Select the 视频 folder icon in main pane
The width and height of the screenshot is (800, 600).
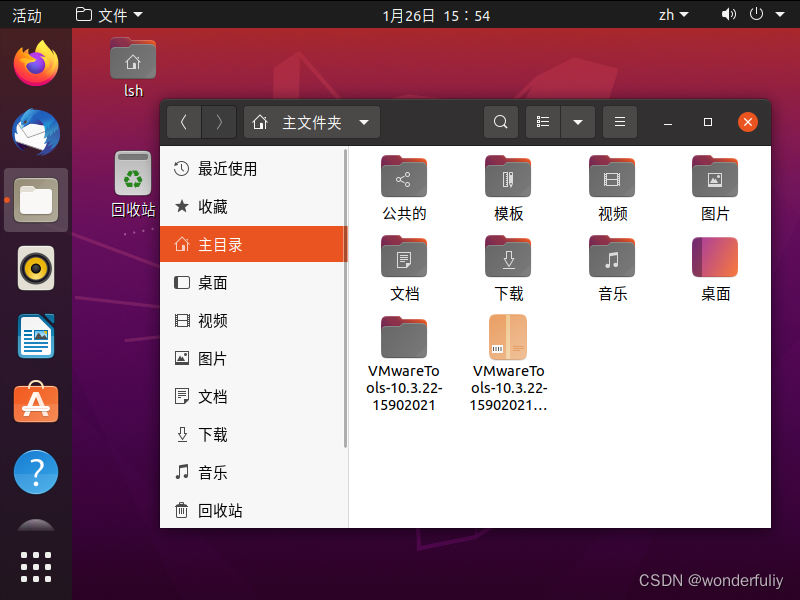pos(612,177)
